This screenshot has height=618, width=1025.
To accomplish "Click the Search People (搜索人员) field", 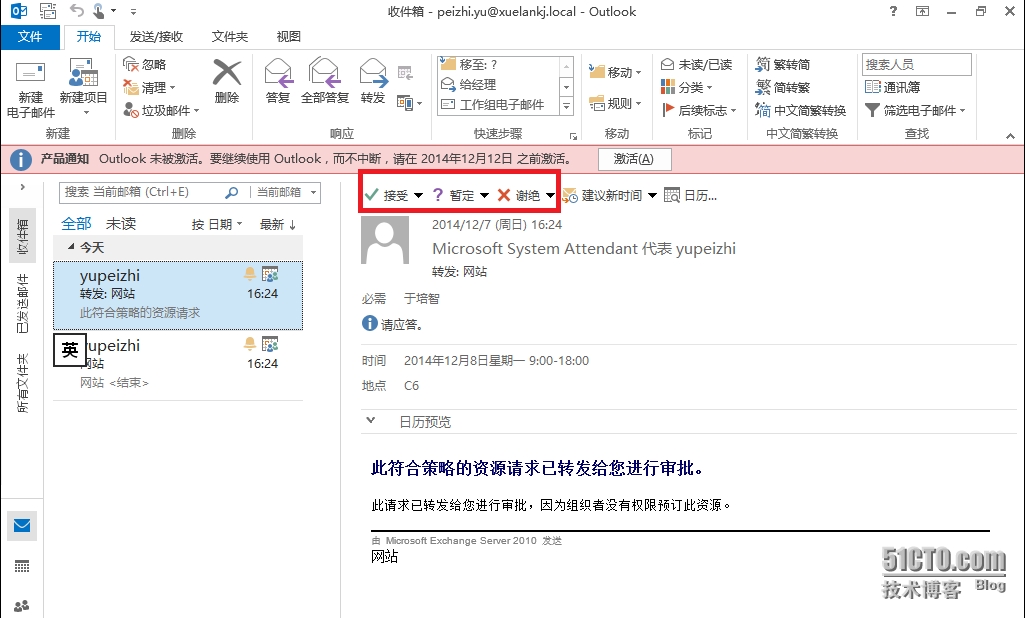I will [x=916, y=64].
